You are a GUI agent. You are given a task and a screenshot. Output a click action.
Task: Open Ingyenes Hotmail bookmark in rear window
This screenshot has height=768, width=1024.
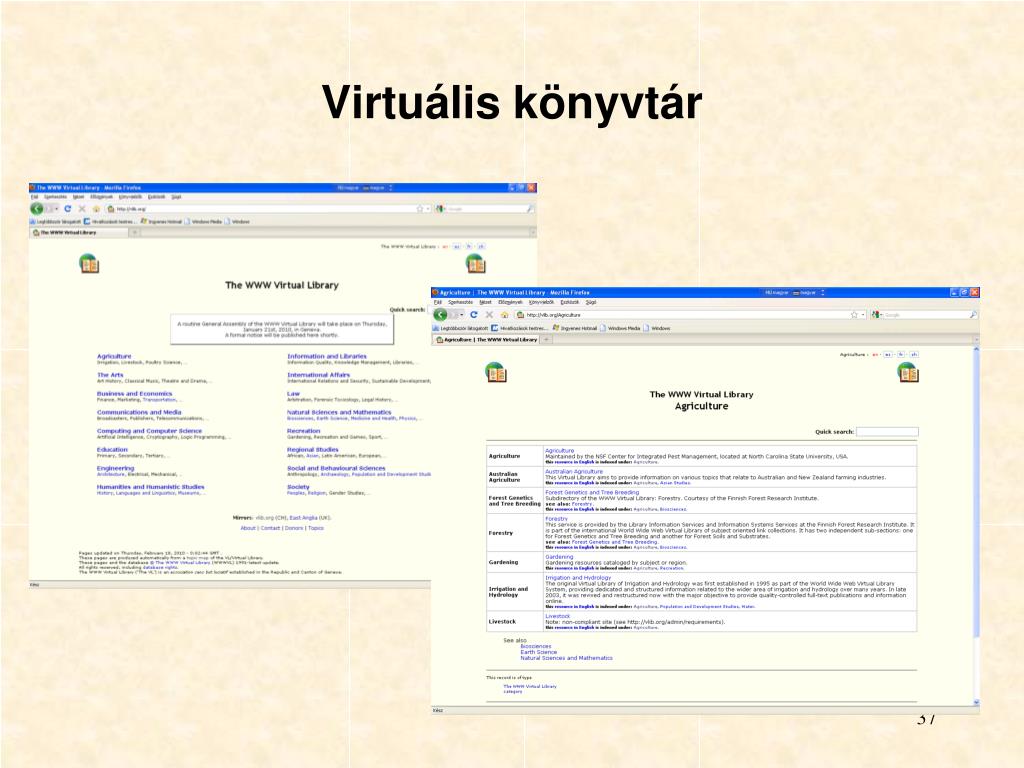161,222
